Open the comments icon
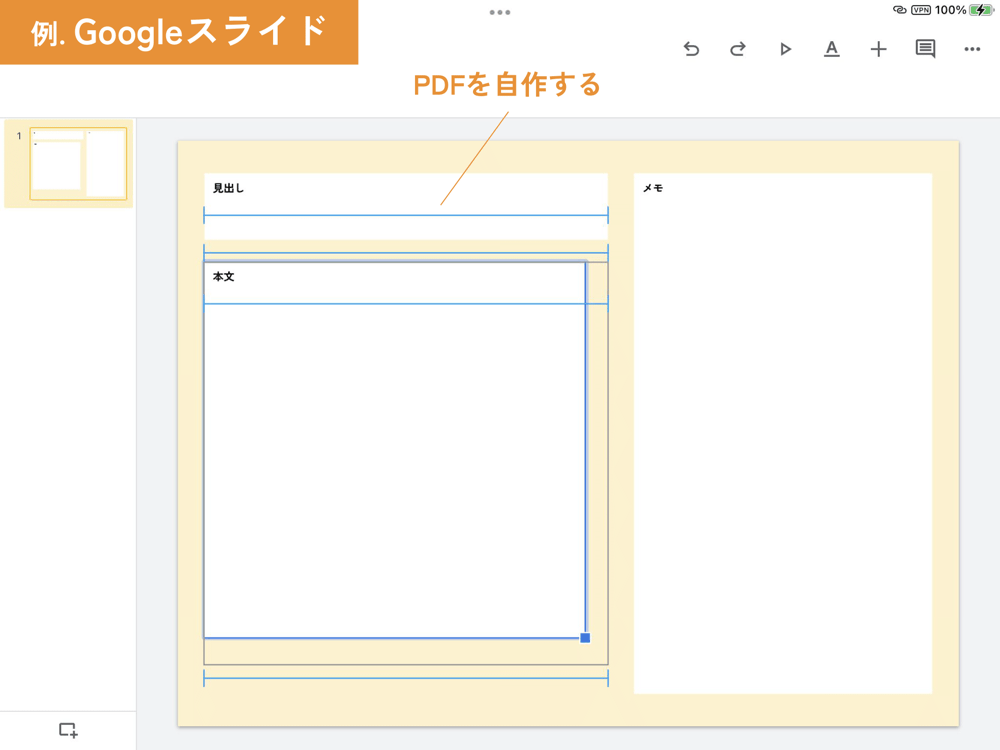1000x750 pixels. pos(925,49)
